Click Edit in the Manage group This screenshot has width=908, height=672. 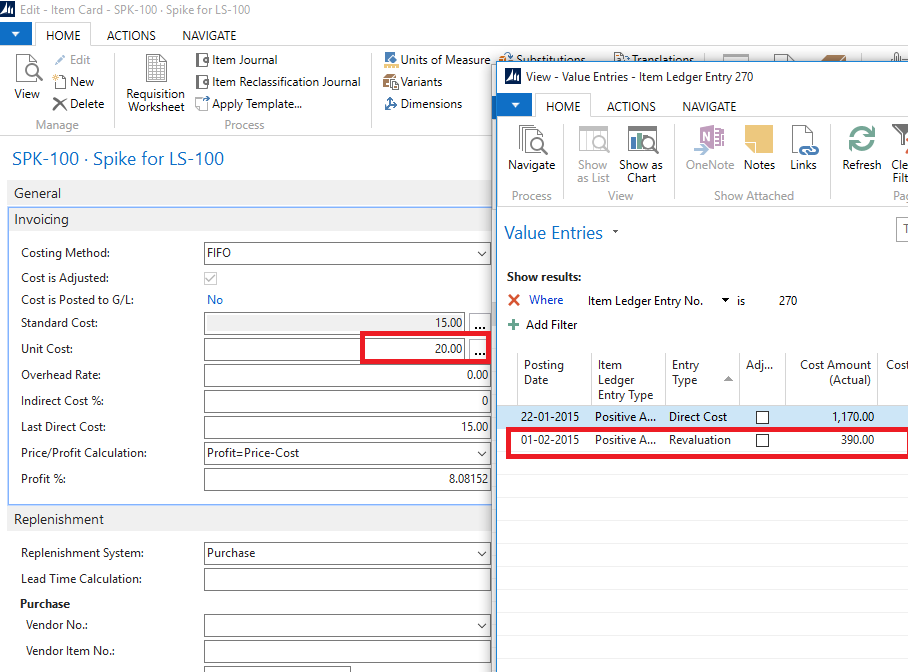click(72, 60)
